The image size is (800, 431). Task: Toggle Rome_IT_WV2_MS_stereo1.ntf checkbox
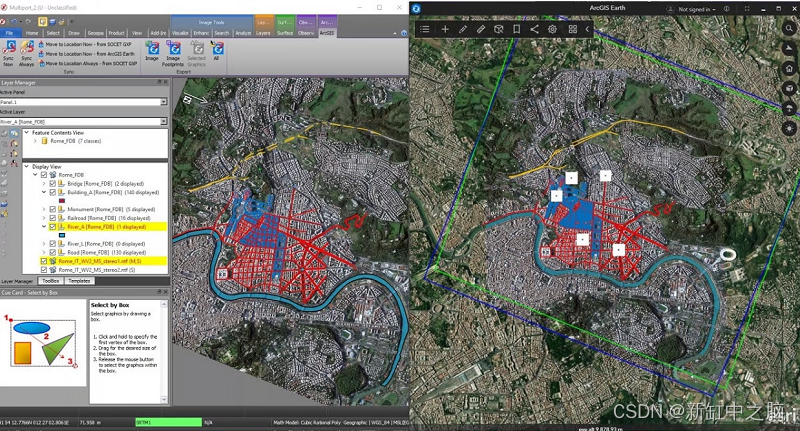tap(44, 261)
